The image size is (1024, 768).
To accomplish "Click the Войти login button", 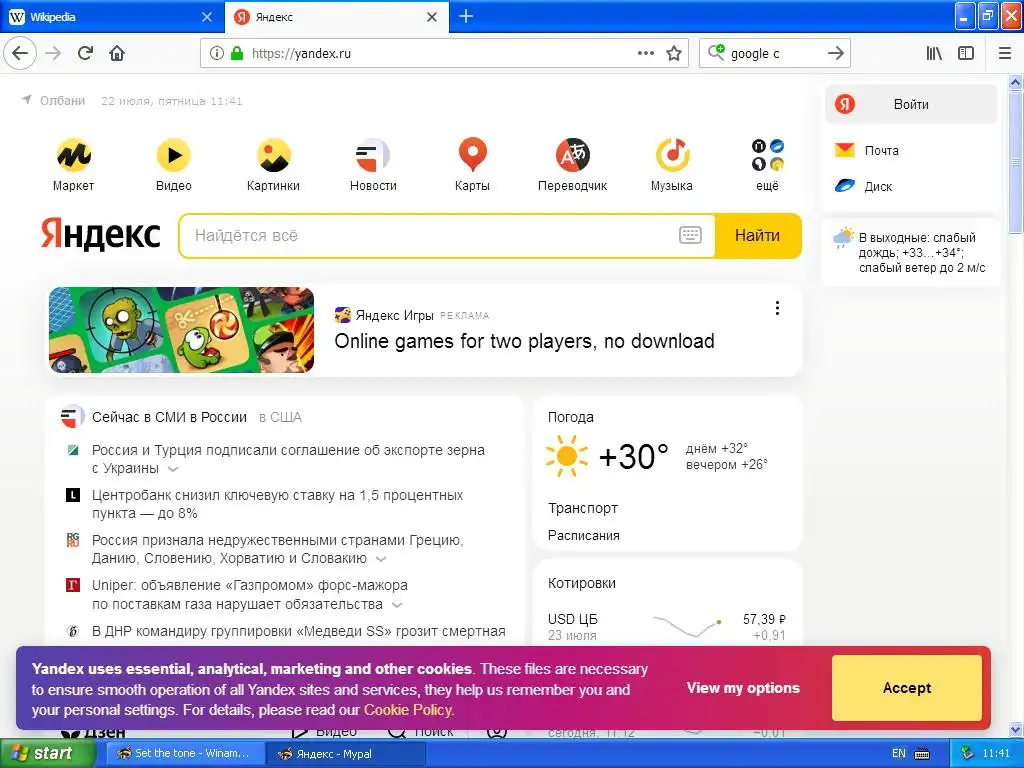I will click(911, 104).
